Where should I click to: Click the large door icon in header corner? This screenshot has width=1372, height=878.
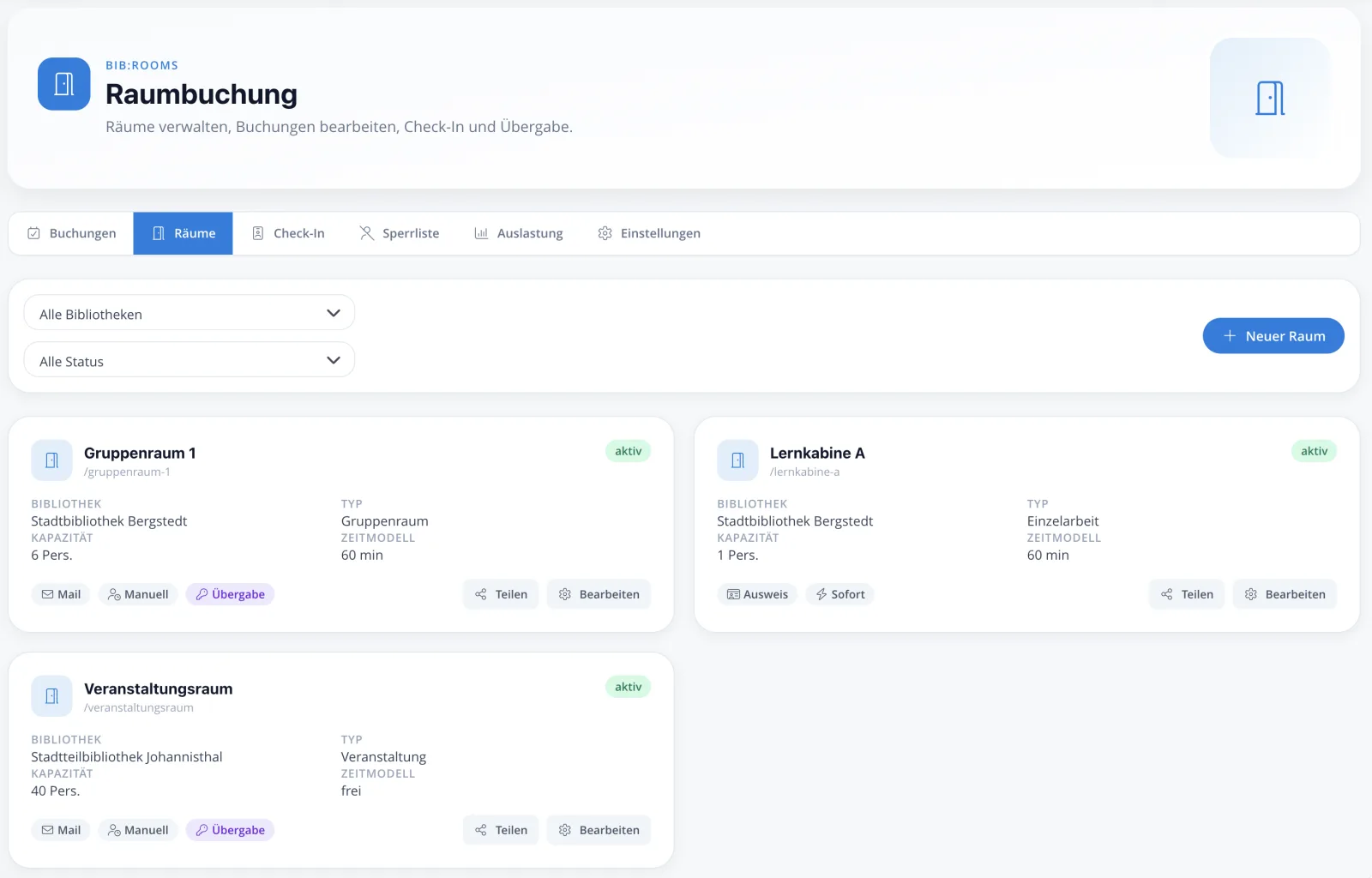click(x=1270, y=98)
